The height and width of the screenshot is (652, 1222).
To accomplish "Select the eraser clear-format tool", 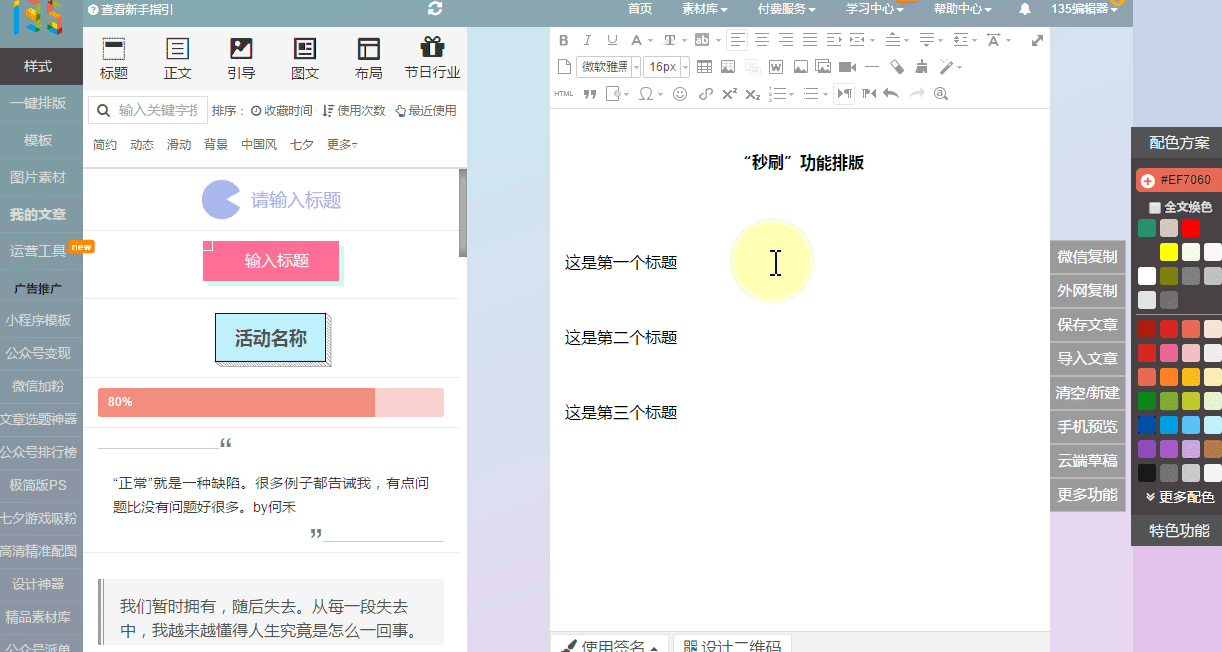I will coord(896,67).
